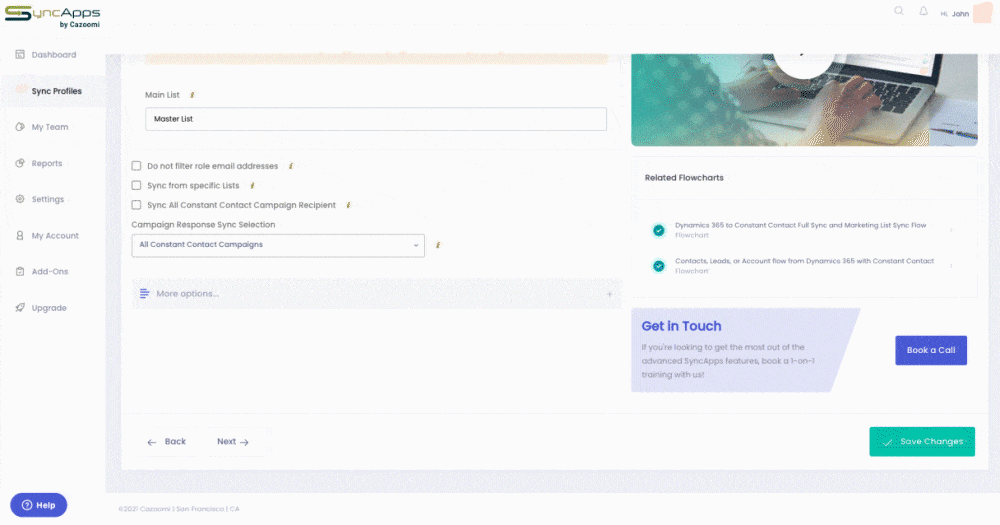1000x525 pixels.
Task: Click Book a Call button
Action: (x=931, y=350)
